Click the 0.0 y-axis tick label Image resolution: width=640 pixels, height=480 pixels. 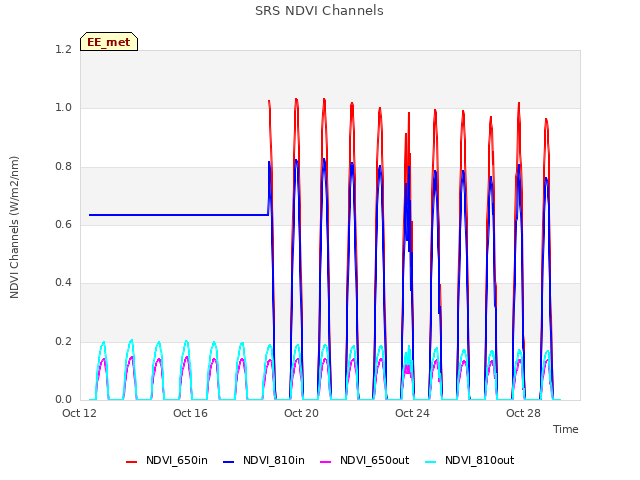[x=63, y=399]
